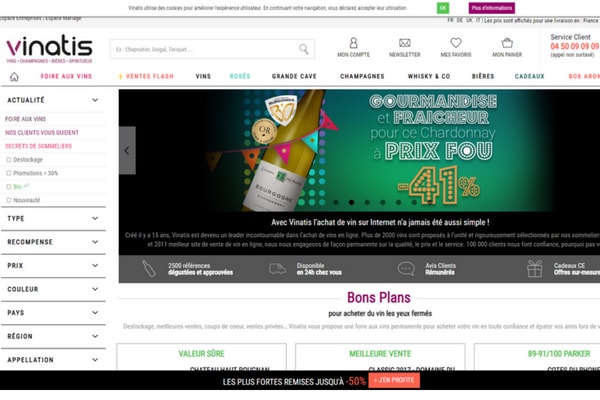Open the Champagnes menu
This screenshot has height=400, width=600.
click(362, 76)
